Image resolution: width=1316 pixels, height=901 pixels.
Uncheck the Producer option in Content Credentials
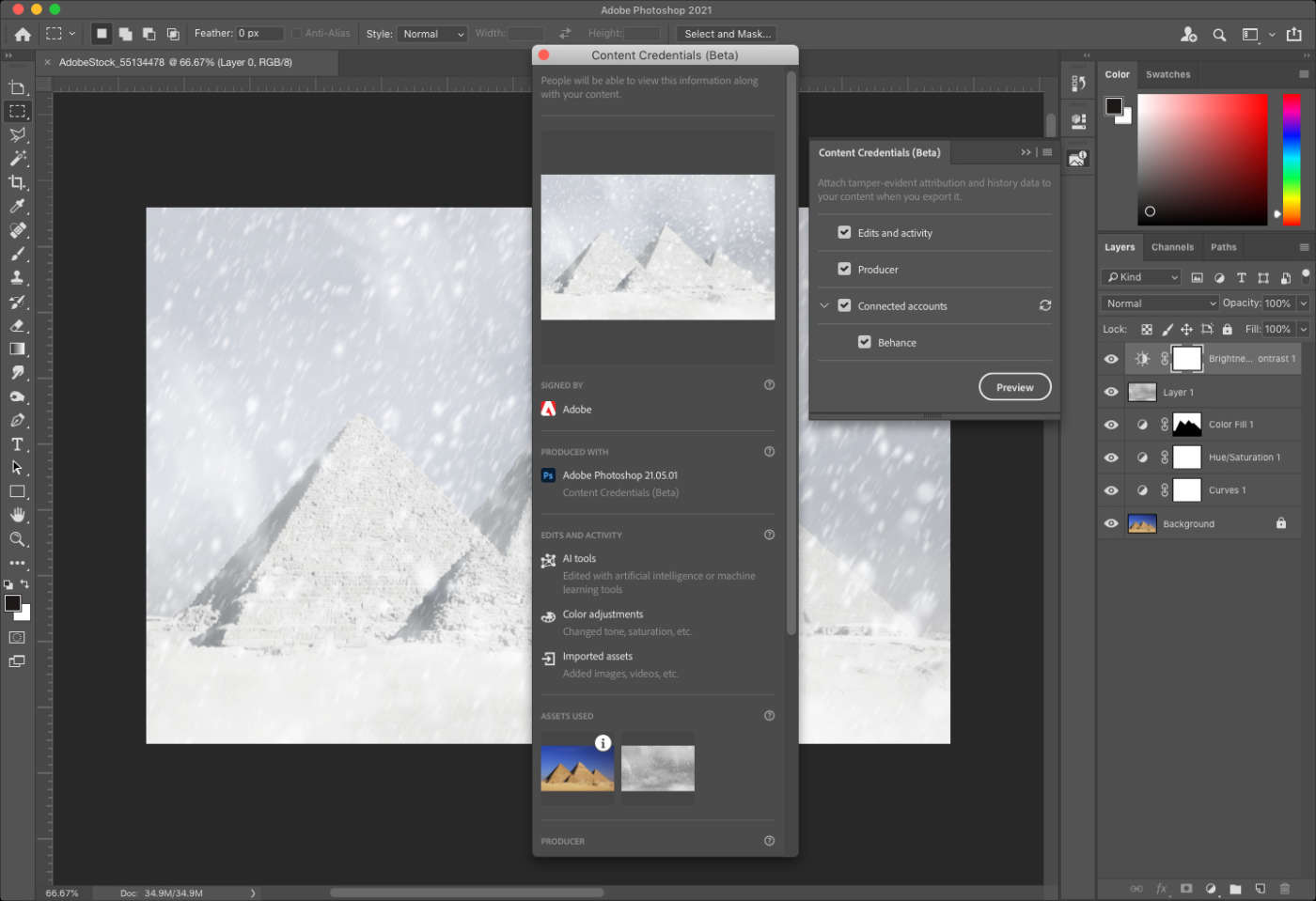coord(843,269)
